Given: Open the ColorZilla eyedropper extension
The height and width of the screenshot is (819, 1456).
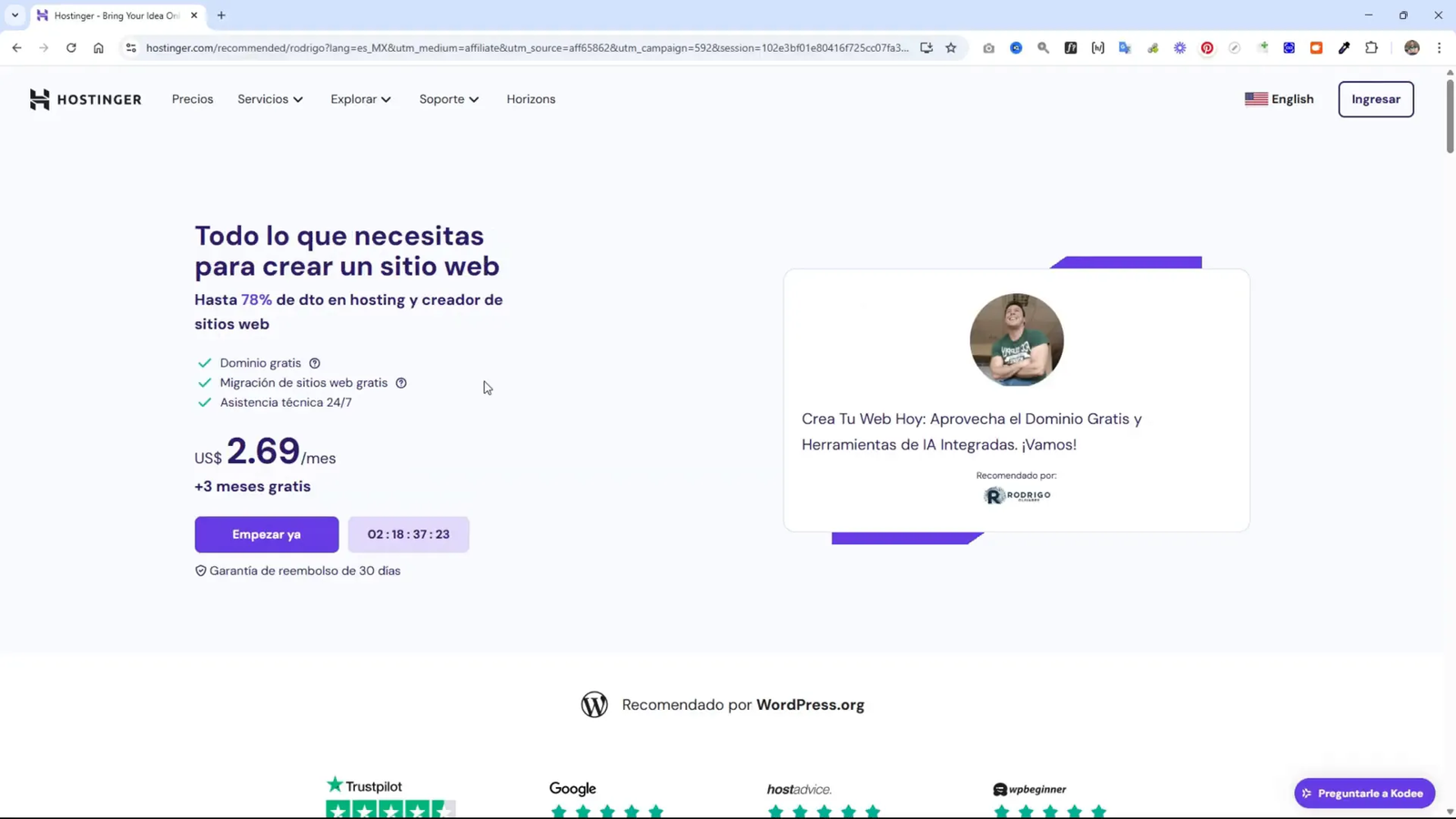Looking at the screenshot, I should (1344, 47).
